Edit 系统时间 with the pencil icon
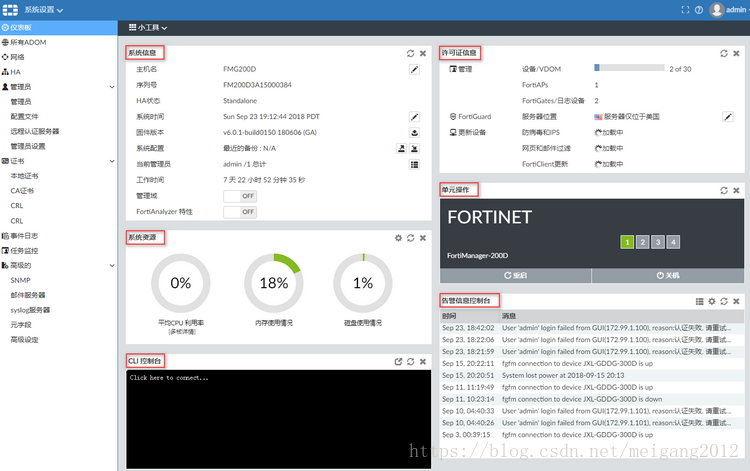This screenshot has height=471, width=750. tap(414, 117)
